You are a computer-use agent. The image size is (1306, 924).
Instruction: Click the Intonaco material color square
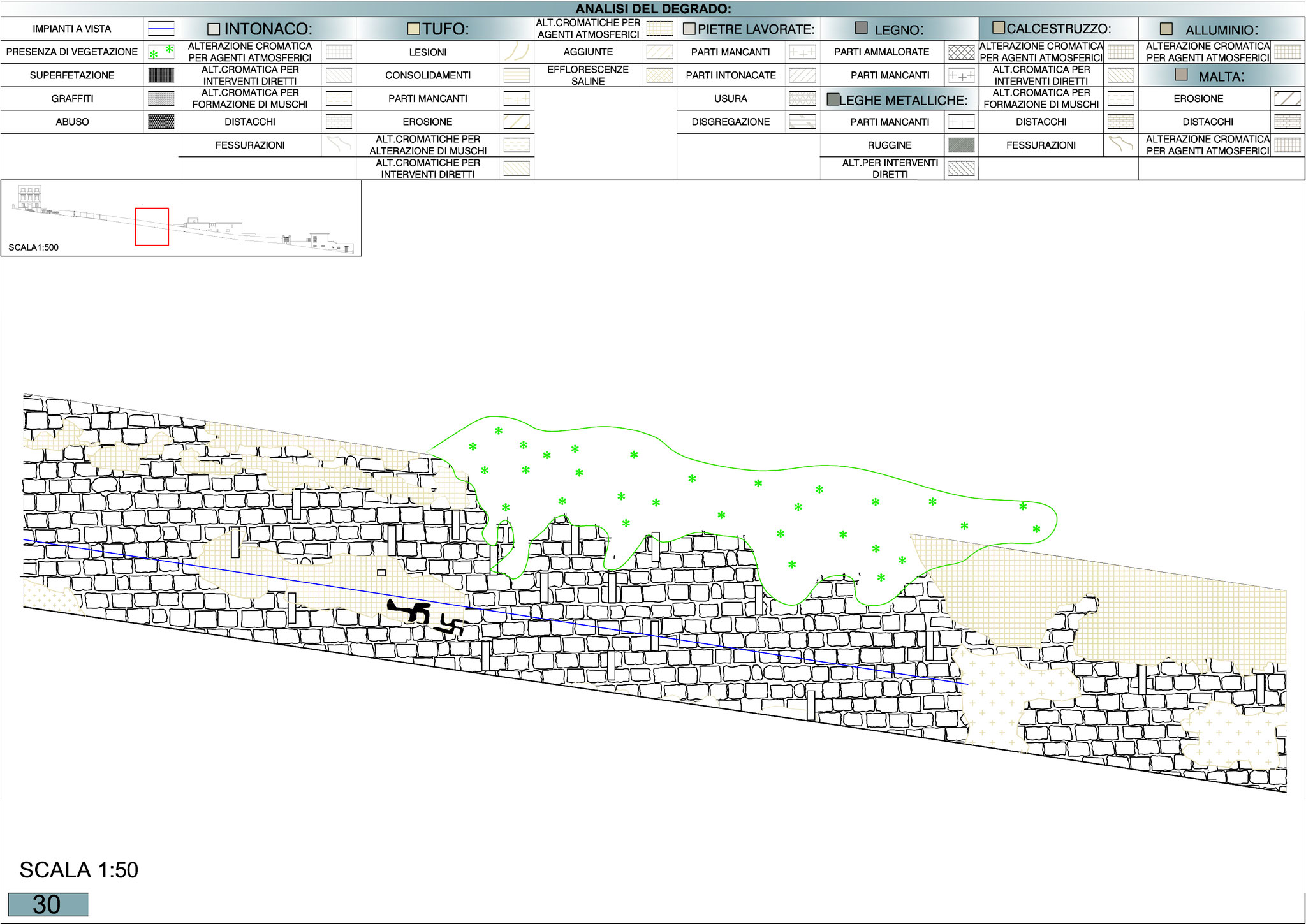point(214,29)
